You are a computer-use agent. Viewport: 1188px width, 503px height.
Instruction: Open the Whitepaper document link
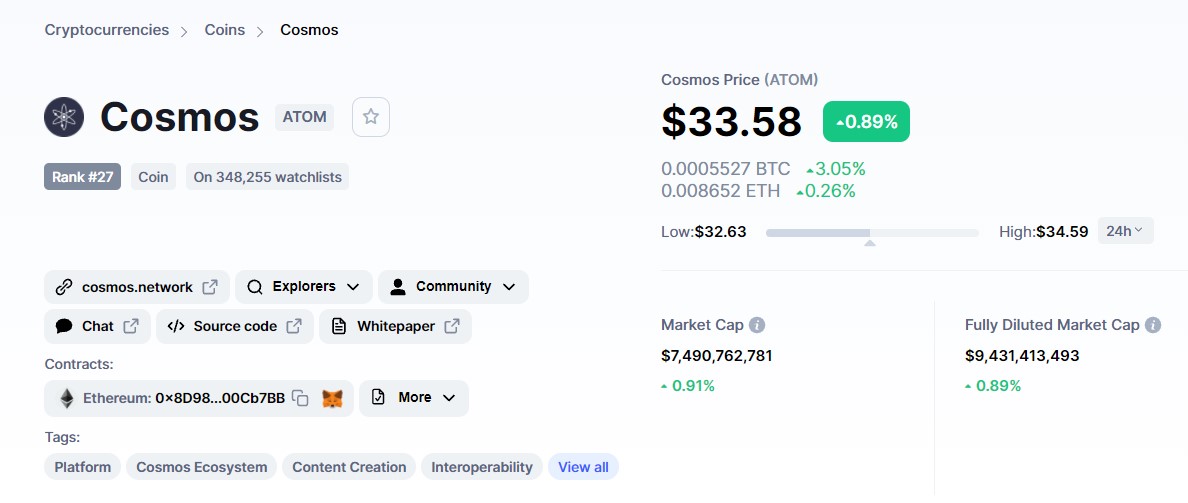(395, 326)
